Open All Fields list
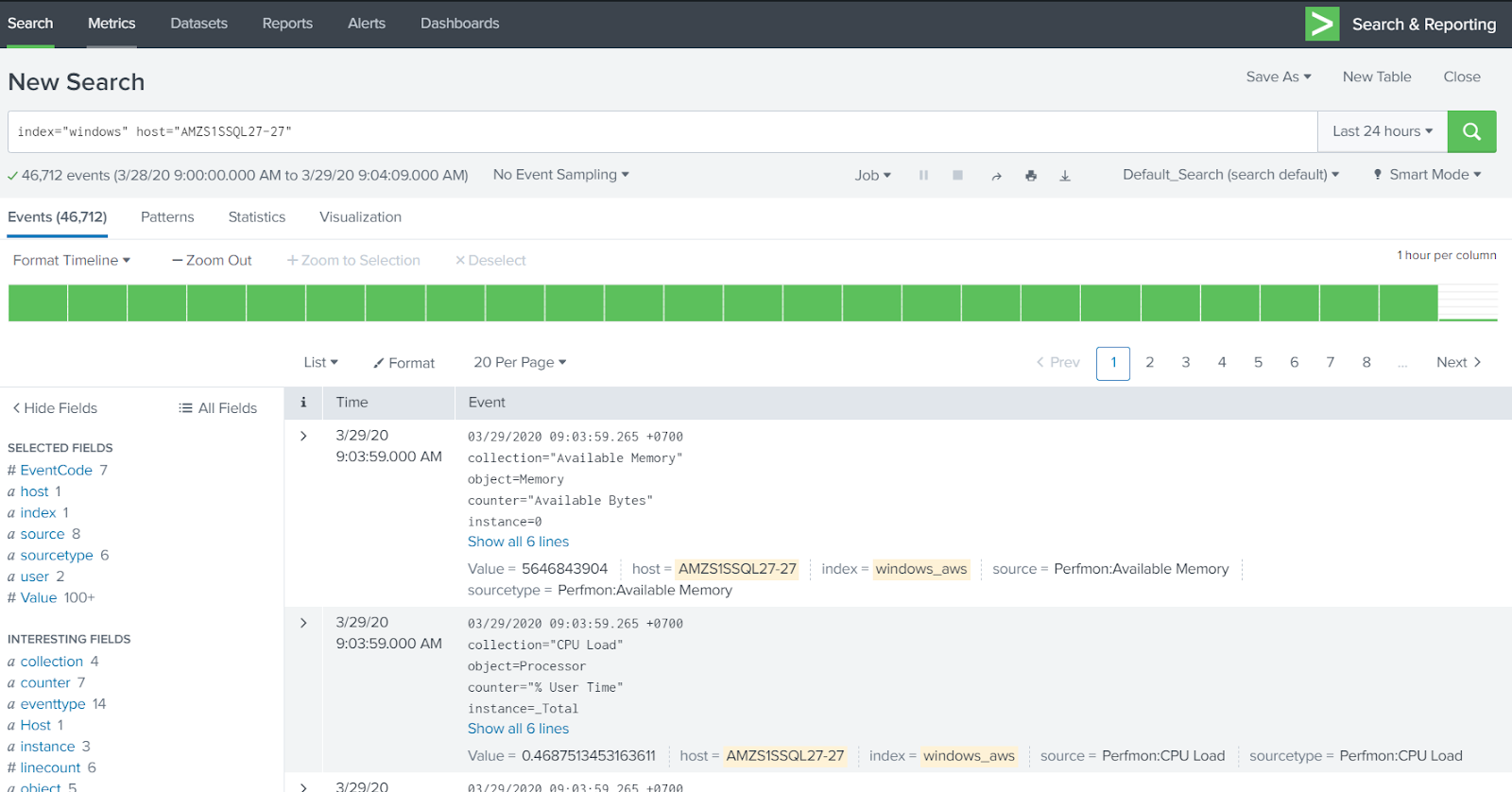Image resolution: width=1512 pixels, height=792 pixels. click(x=218, y=408)
